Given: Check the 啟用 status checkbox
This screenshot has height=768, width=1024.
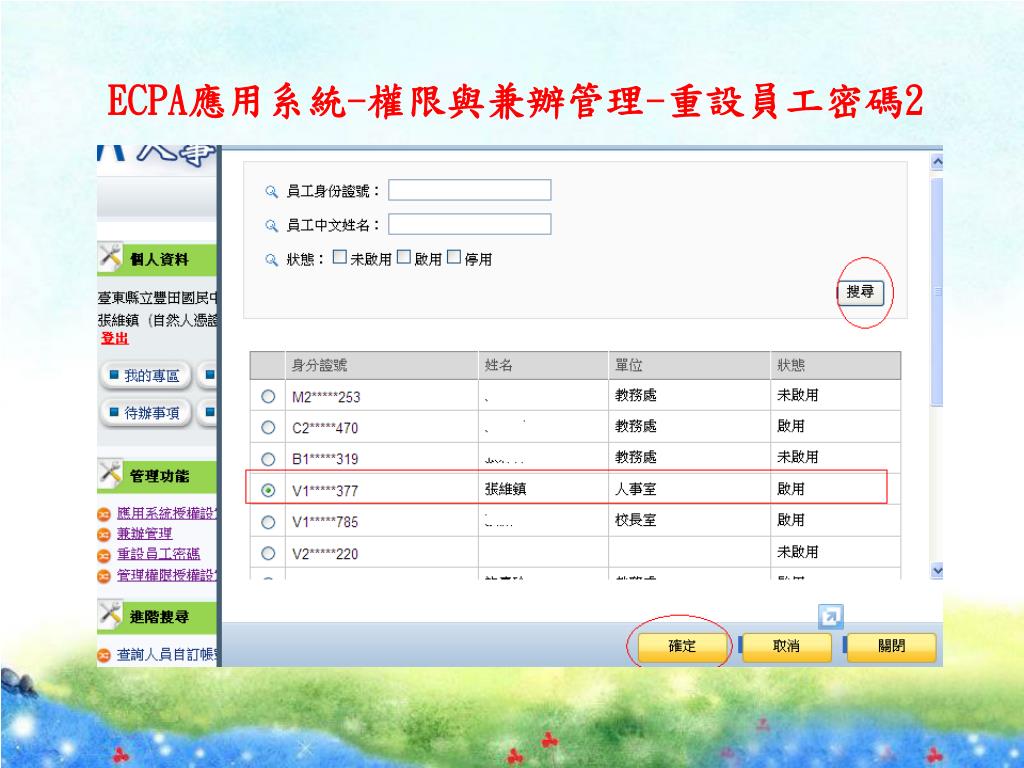Looking at the screenshot, I should pyautogui.click(x=404, y=257).
